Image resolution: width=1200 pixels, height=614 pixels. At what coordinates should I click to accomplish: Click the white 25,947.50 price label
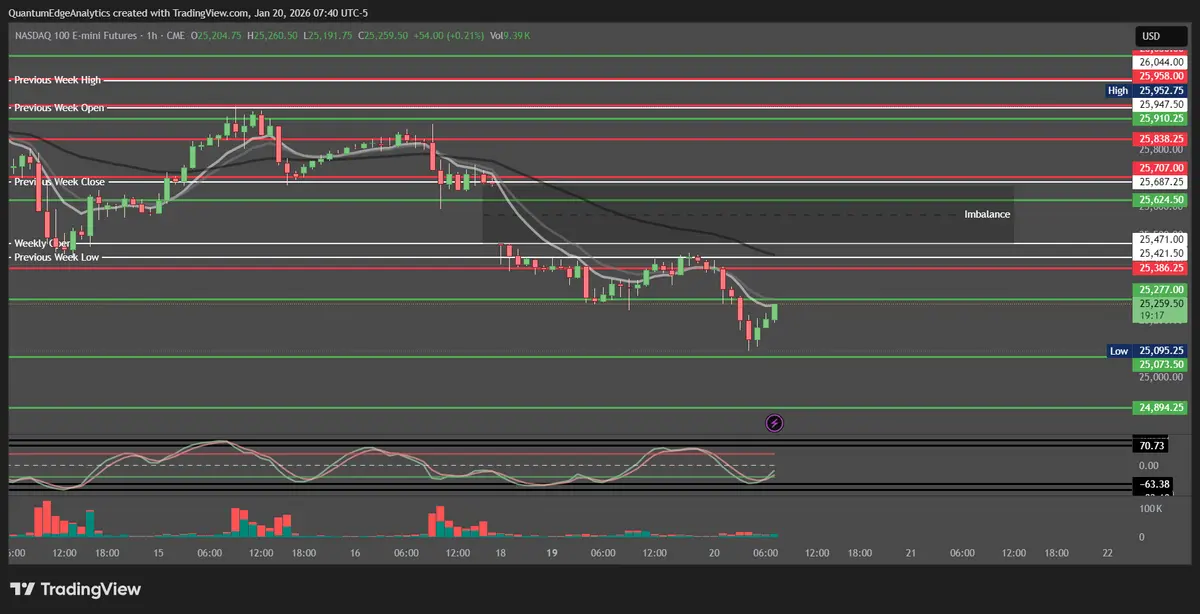1160,104
